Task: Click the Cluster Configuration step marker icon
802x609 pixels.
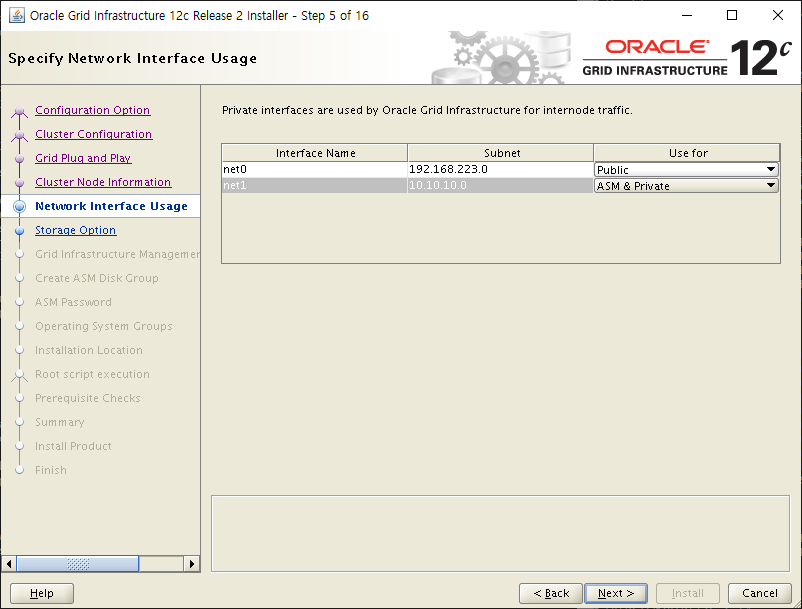Action: tap(19, 135)
